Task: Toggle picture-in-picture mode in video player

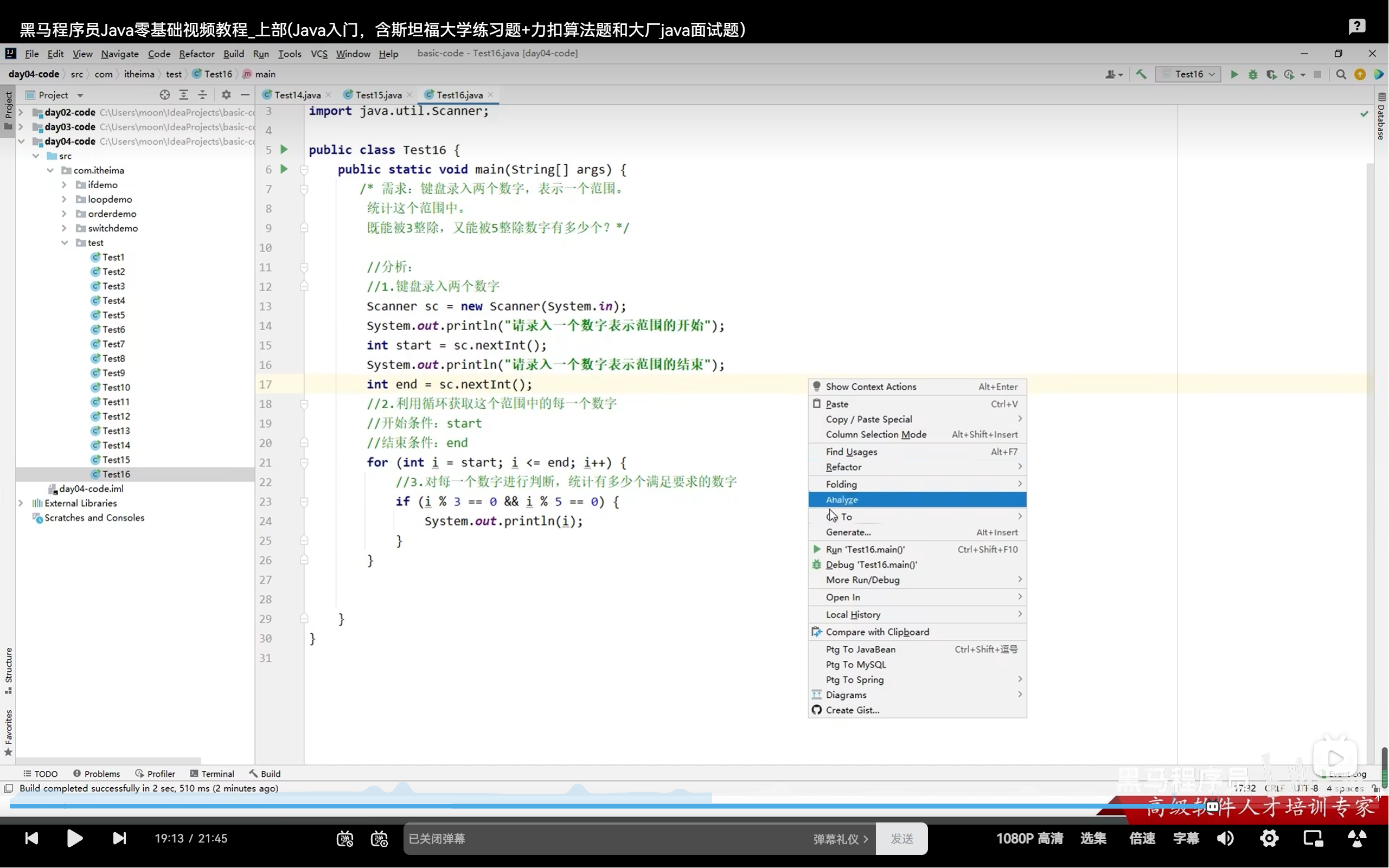Action: pos(1313,839)
